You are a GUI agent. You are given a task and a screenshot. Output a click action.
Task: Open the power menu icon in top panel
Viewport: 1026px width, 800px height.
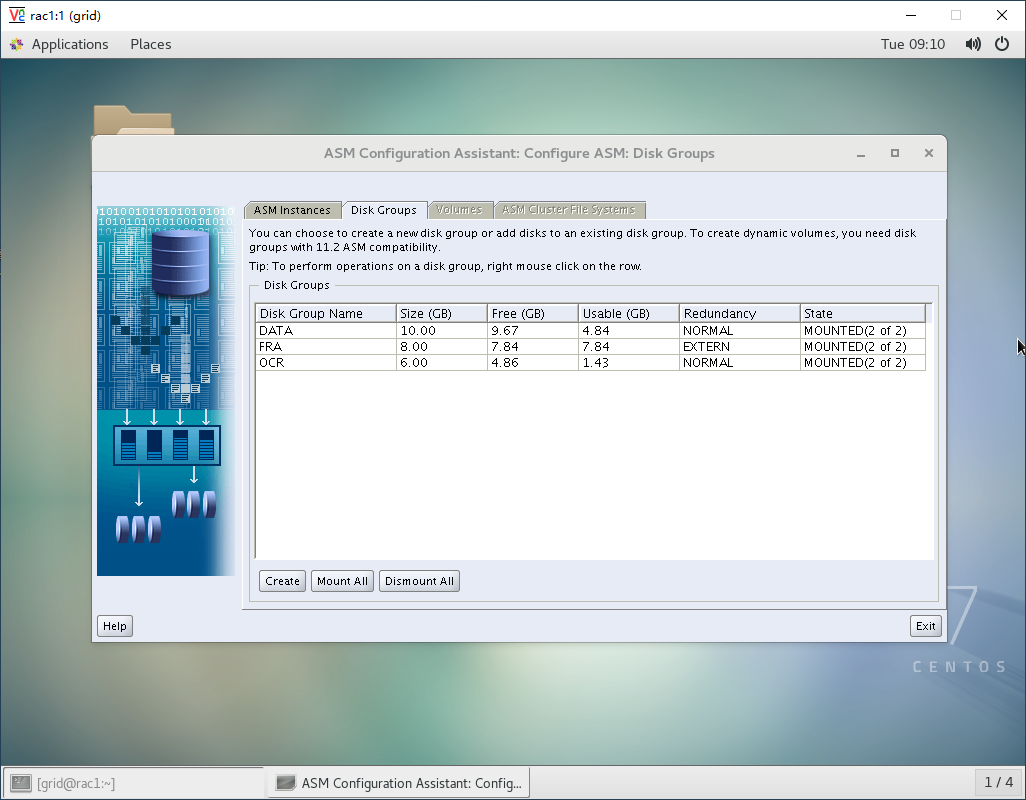[1002, 44]
